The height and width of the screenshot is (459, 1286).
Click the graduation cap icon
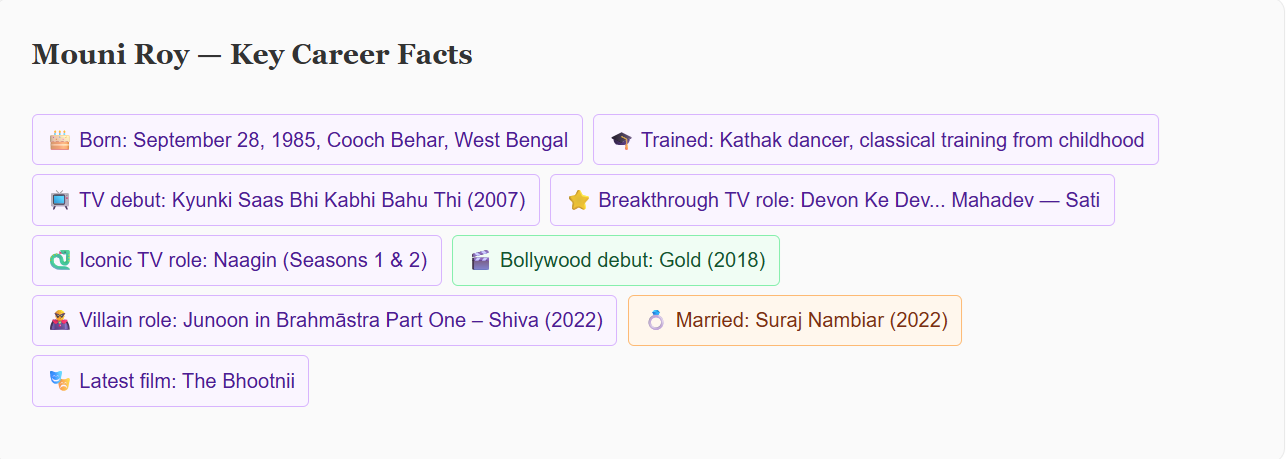tap(621, 140)
